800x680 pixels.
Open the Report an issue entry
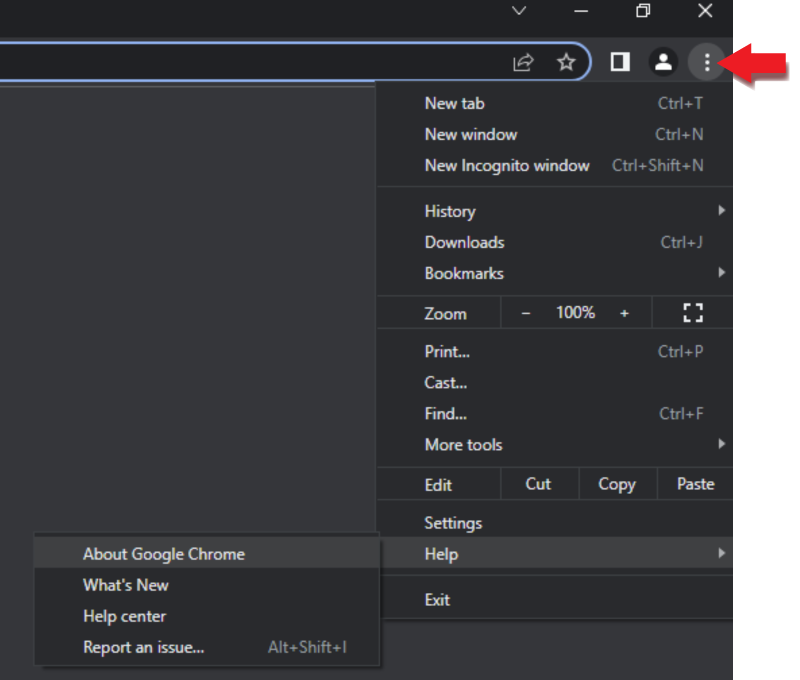(143, 647)
